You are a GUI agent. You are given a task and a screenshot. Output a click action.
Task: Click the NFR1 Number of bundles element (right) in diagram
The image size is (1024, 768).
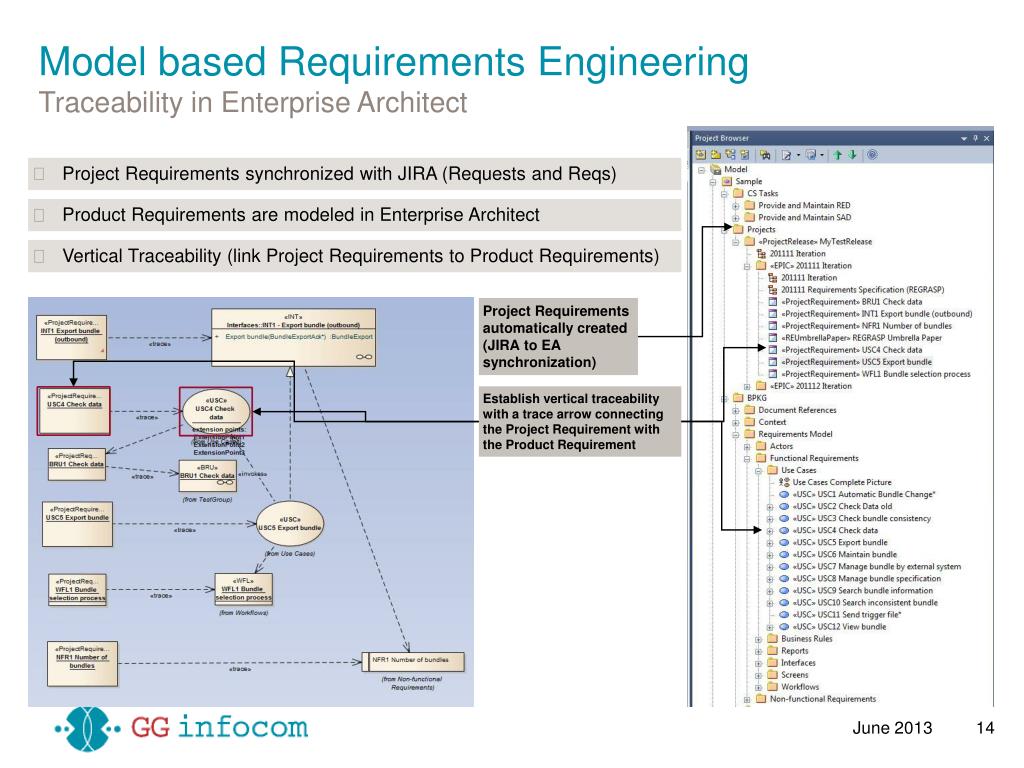(413, 662)
